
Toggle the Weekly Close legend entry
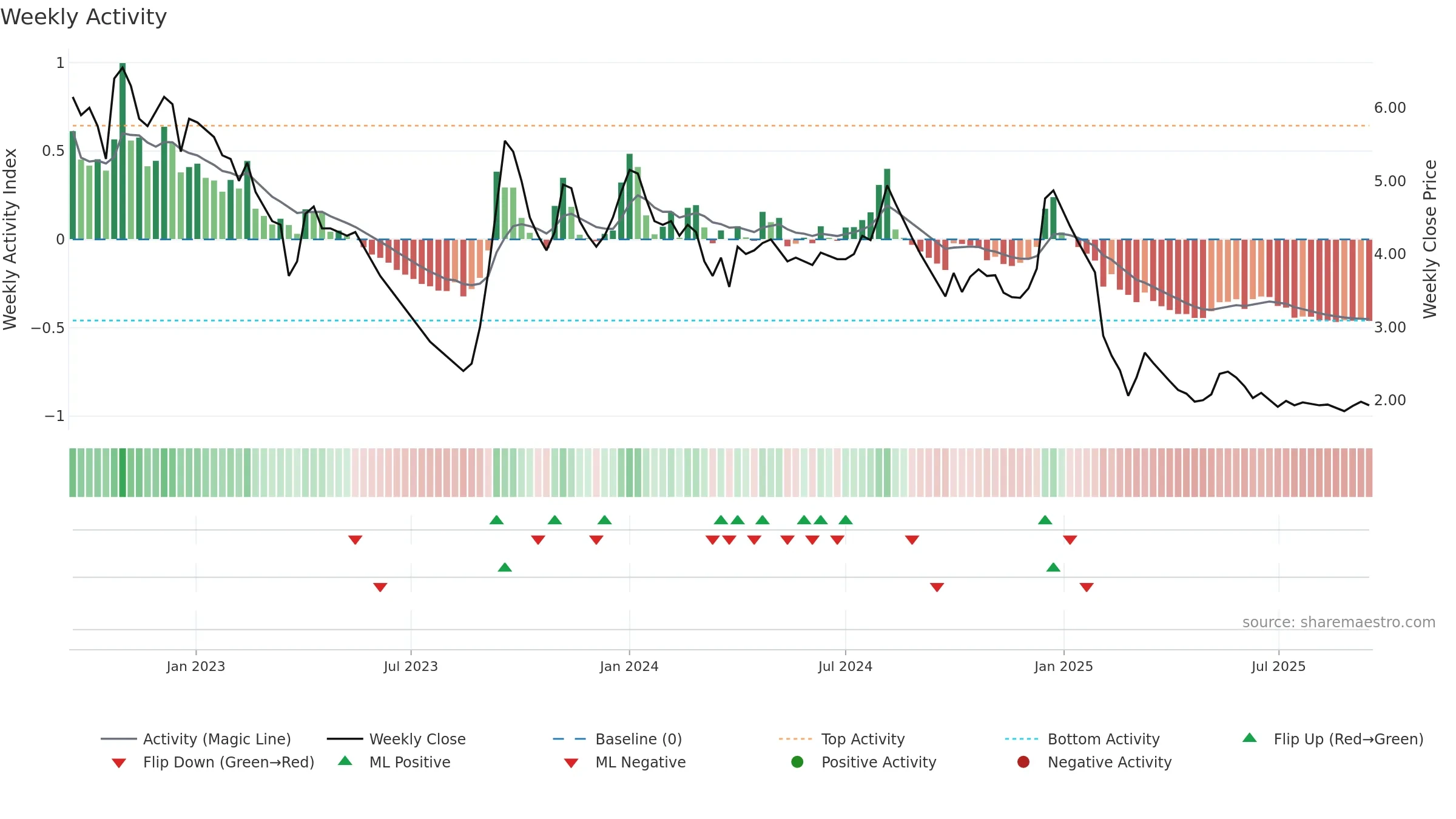(x=396, y=739)
